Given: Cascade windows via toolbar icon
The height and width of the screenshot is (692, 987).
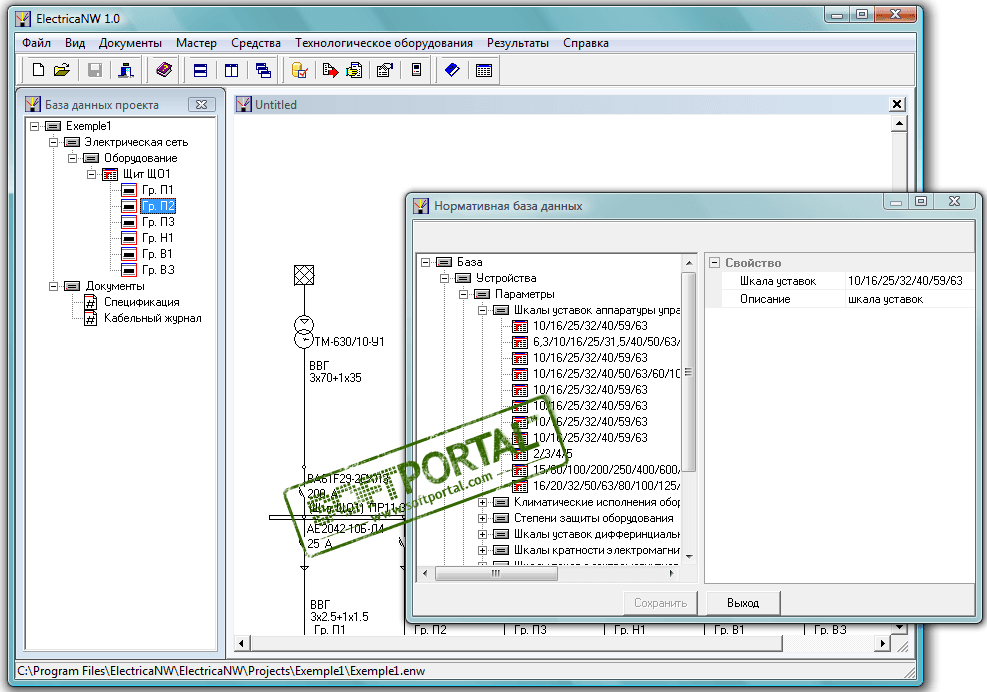Looking at the screenshot, I should (x=263, y=71).
